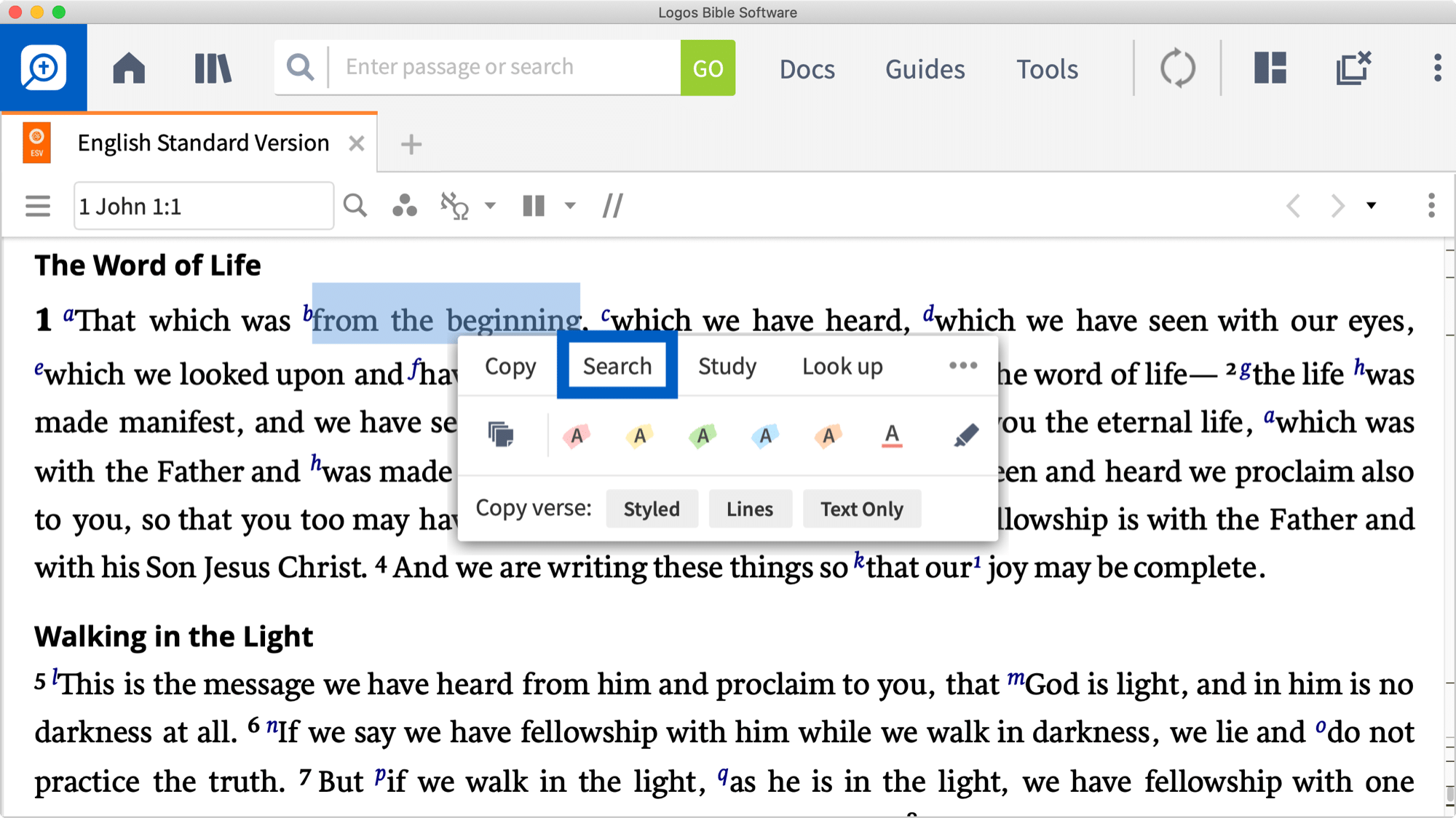The image size is (1456, 818).
Task: Click the ESV resource icon
Action: (x=36, y=143)
